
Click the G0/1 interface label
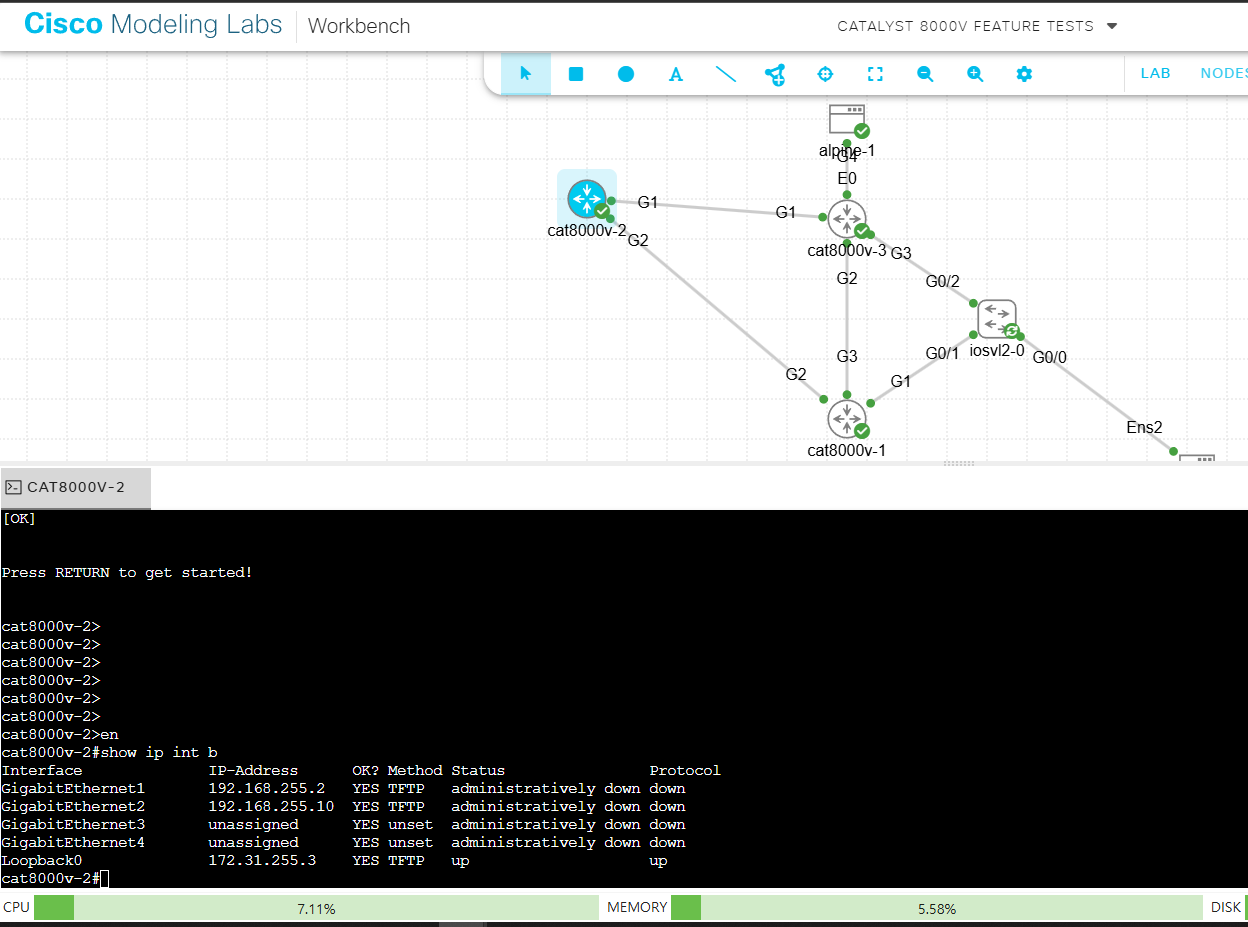coord(942,353)
